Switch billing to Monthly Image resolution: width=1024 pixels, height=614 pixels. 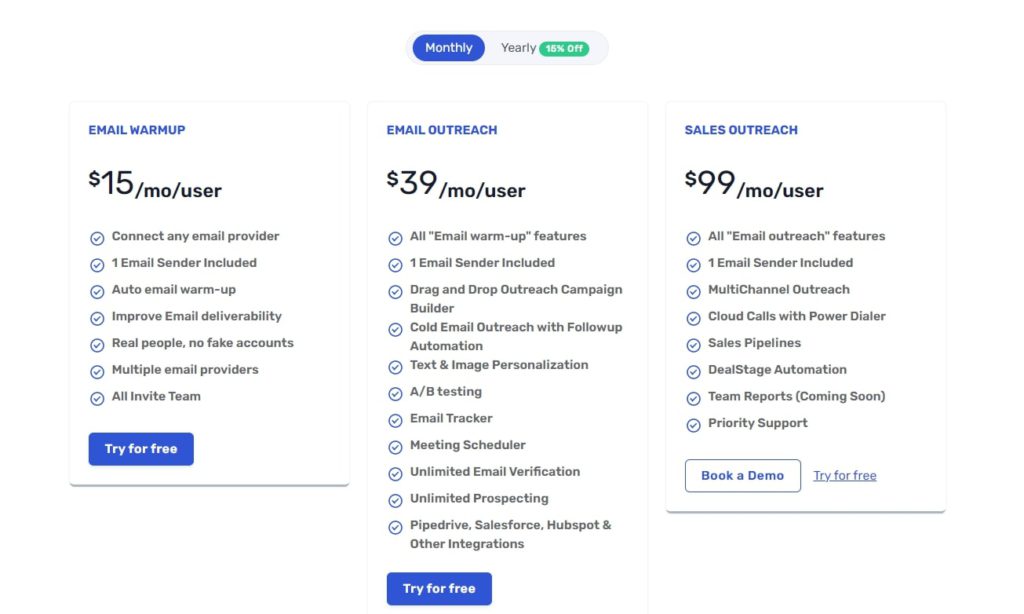tap(449, 48)
